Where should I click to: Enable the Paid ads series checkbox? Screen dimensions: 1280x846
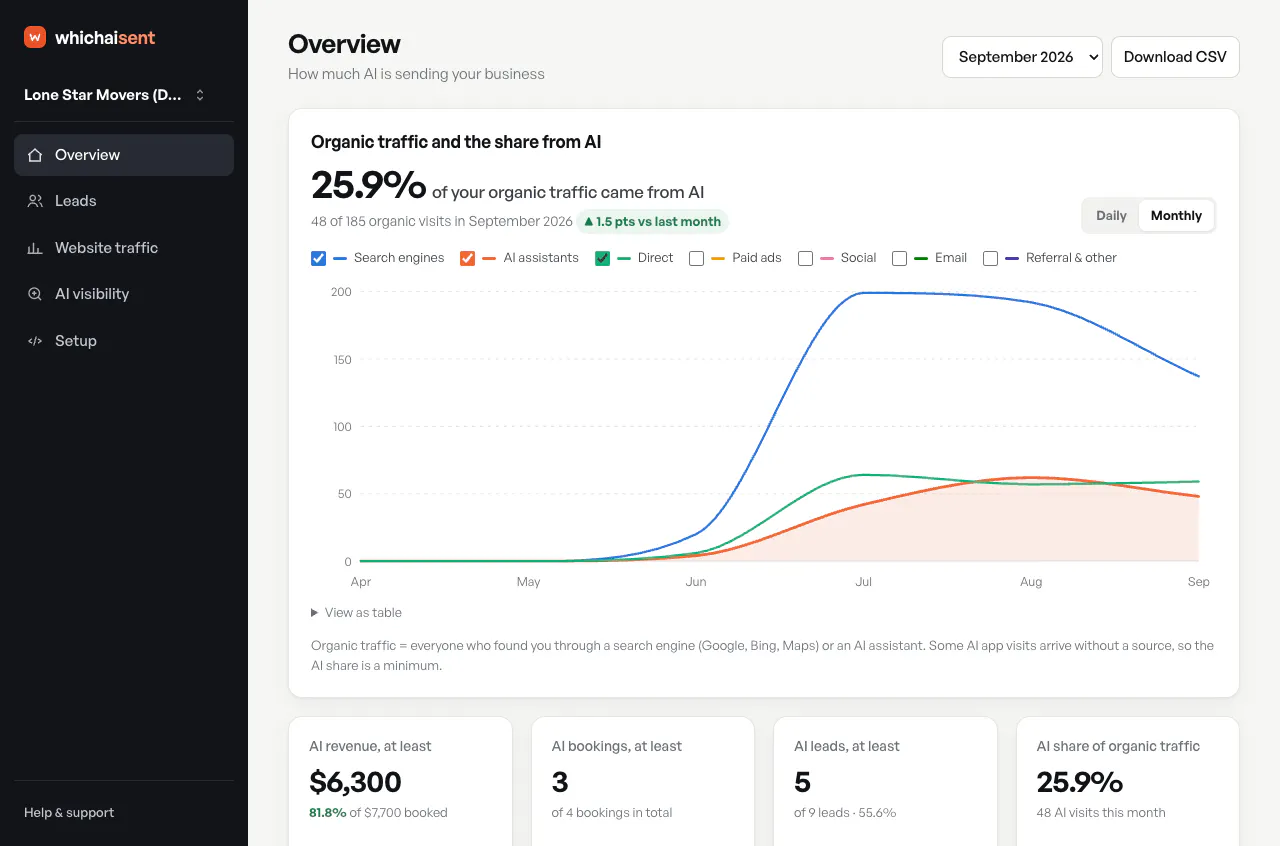coord(697,258)
